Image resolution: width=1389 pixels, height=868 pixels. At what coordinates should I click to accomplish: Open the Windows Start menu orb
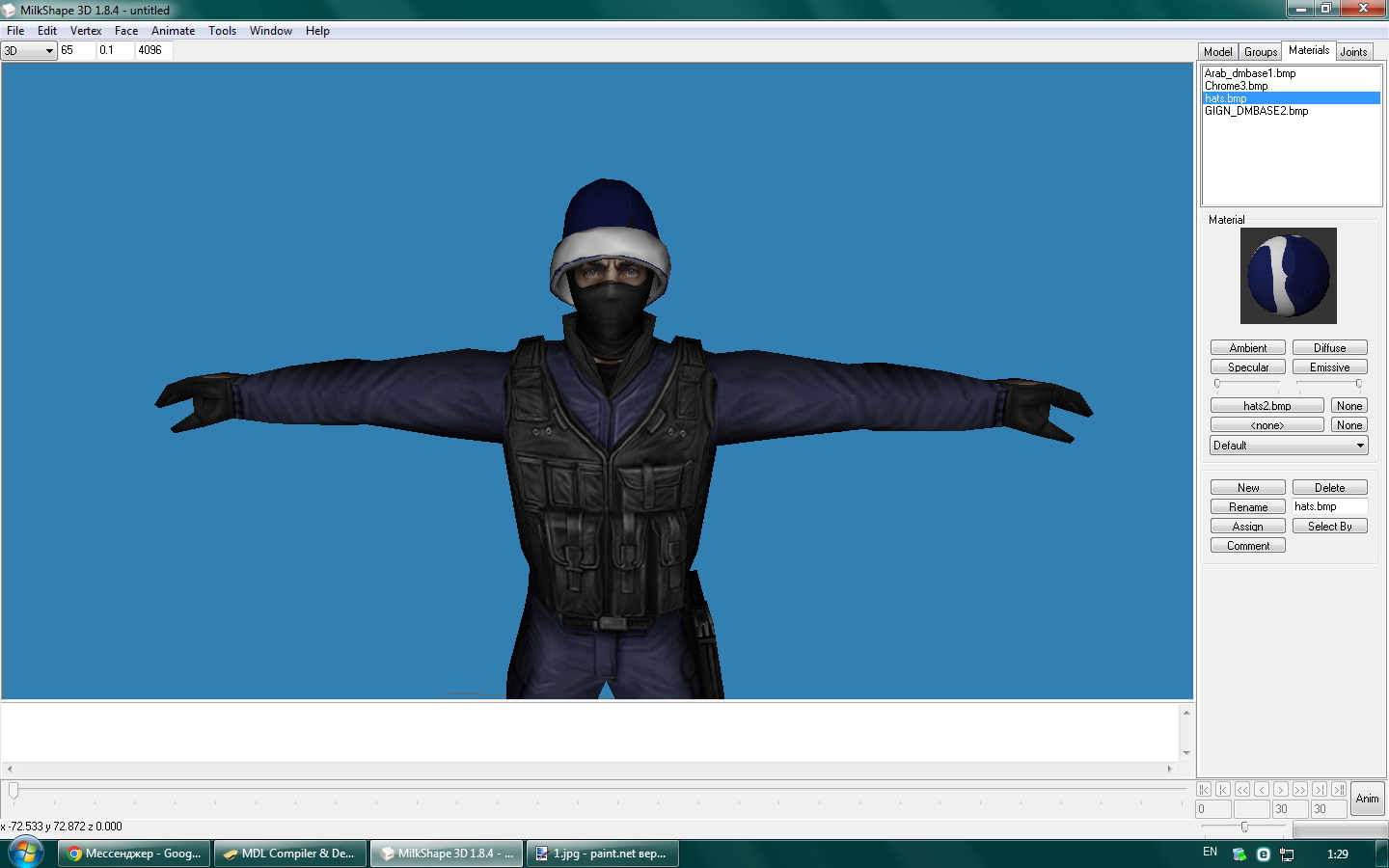point(25,854)
